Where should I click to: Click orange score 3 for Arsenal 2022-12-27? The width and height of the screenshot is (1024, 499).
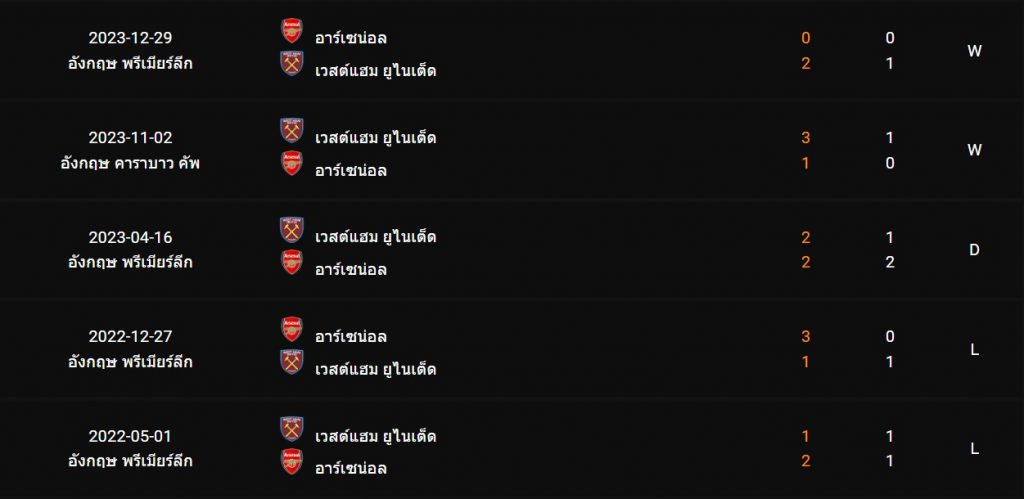pyautogui.click(x=805, y=337)
